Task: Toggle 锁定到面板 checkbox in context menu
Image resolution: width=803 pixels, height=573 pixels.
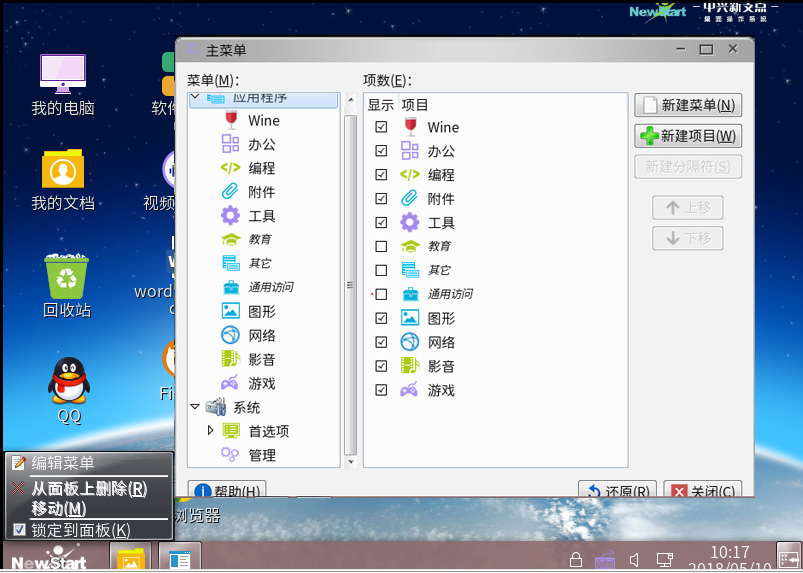Action: tap(19, 529)
